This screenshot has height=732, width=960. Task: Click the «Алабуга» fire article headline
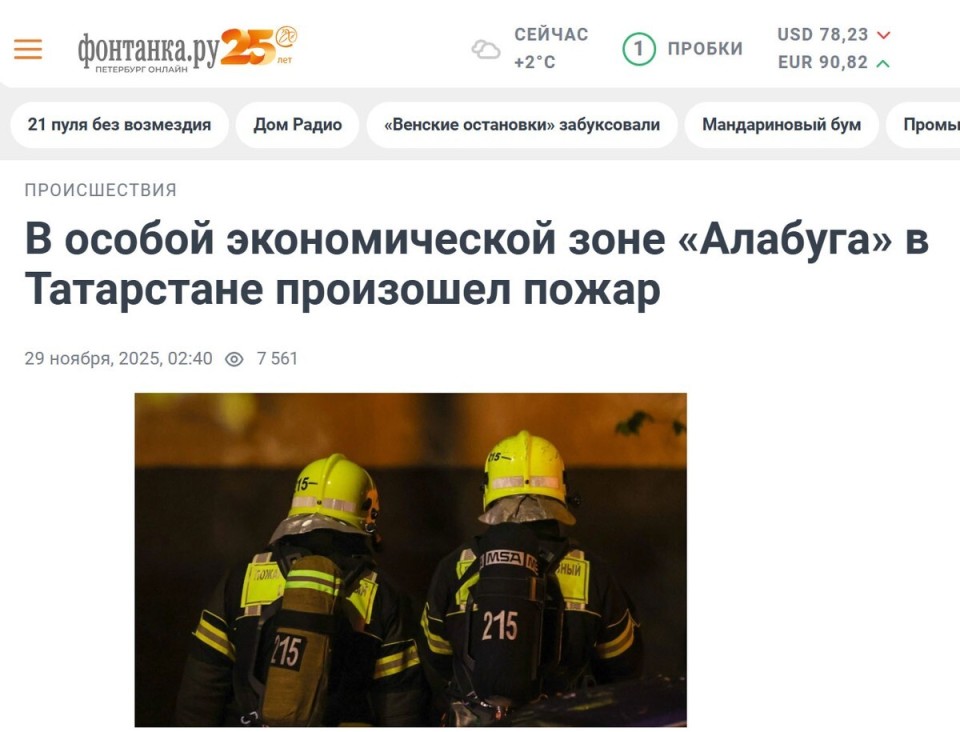coord(477,263)
